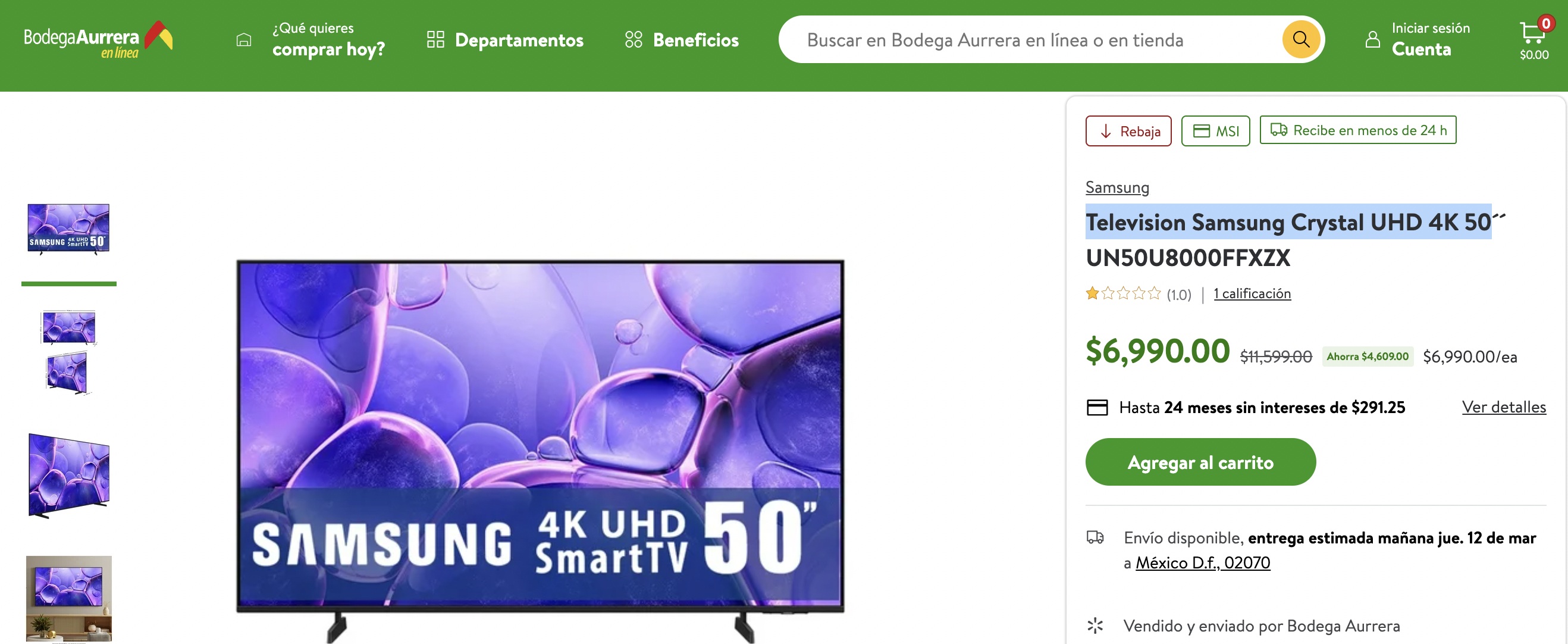Screen dimensions: 1568x644
Task: Click the yellow search magnifier icon
Action: tap(1301, 40)
